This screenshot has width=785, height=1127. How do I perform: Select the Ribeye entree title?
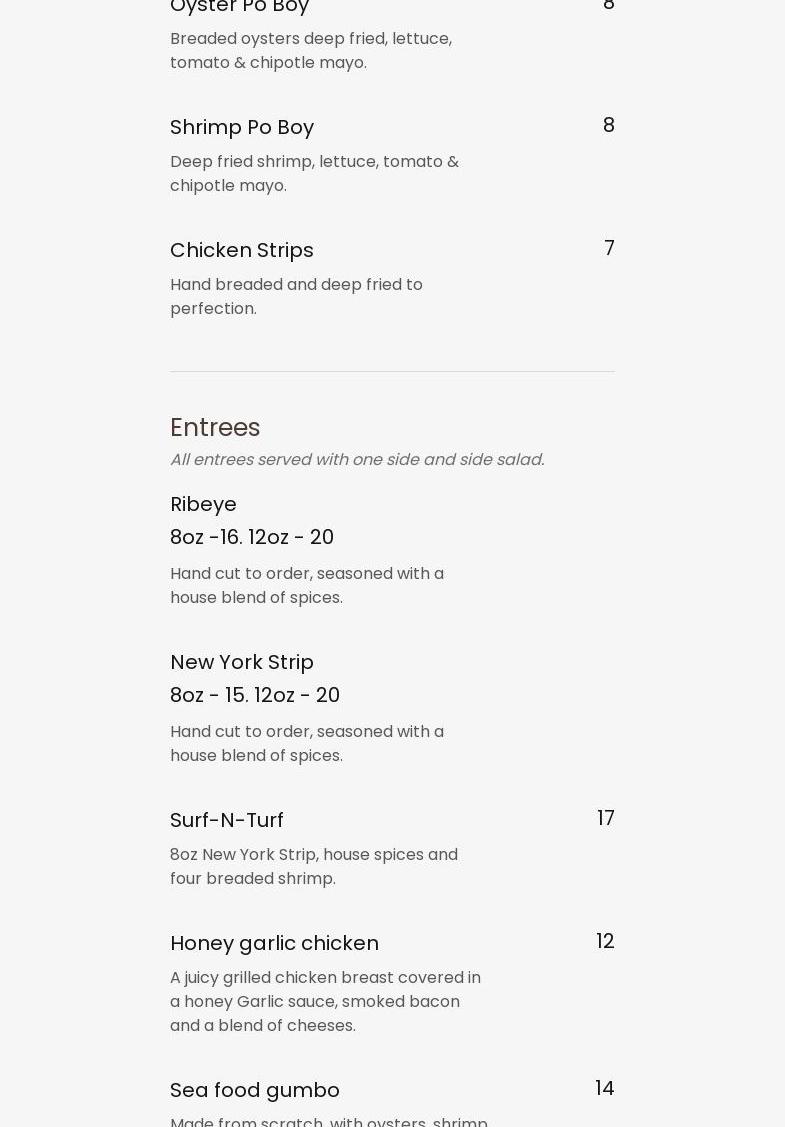point(203,504)
